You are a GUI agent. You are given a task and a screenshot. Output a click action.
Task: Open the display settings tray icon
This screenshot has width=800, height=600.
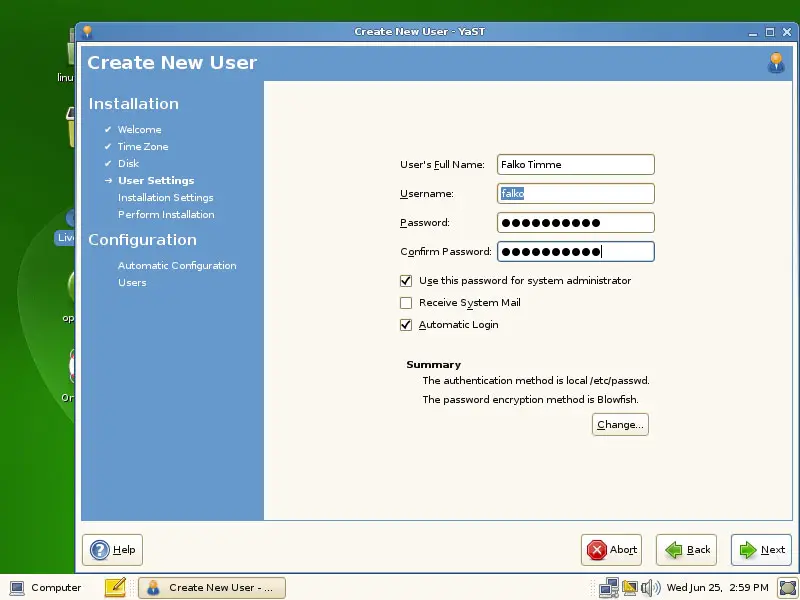coord(630,588)
